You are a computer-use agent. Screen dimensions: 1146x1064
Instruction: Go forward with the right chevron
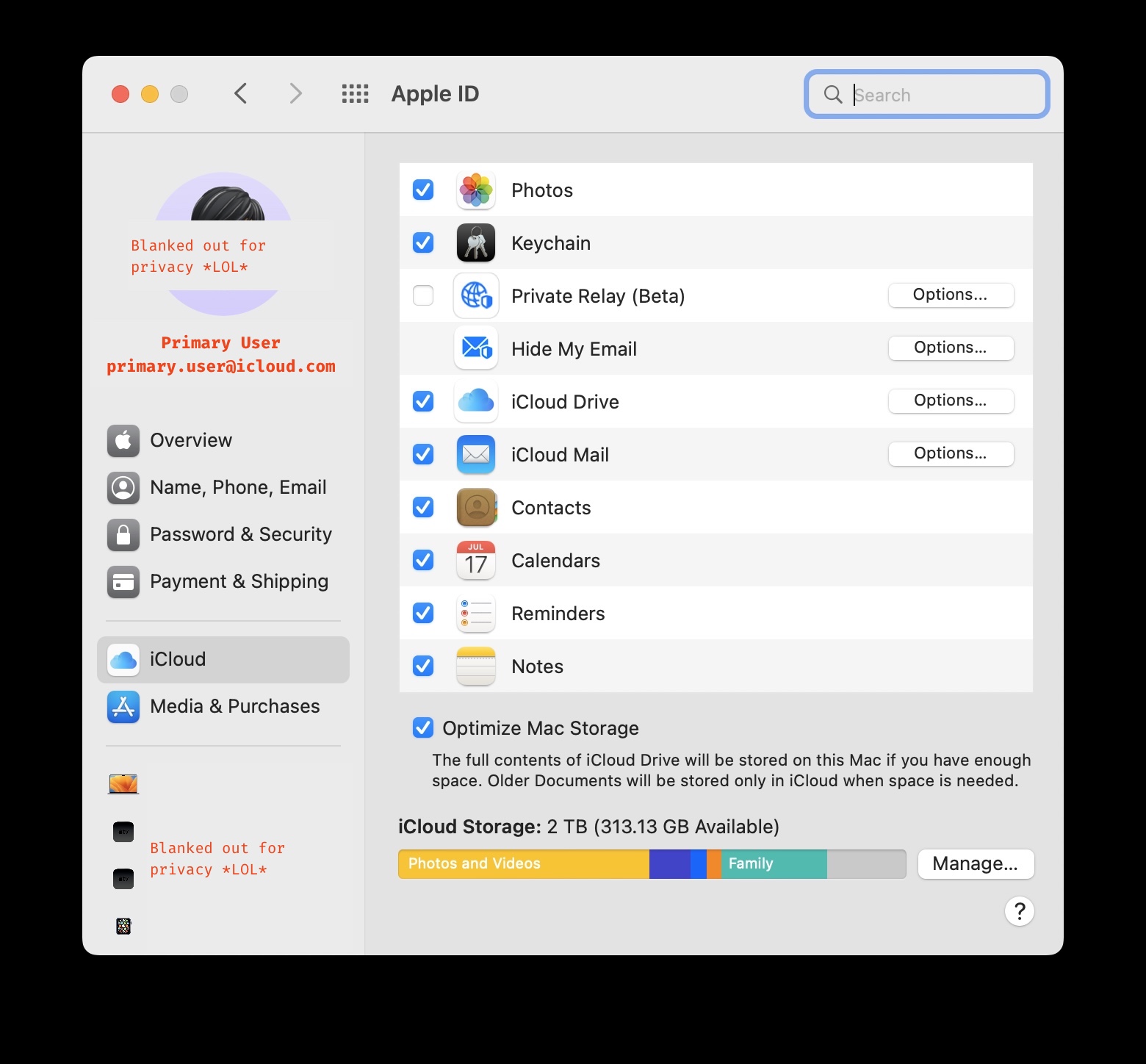pos(295,94)
